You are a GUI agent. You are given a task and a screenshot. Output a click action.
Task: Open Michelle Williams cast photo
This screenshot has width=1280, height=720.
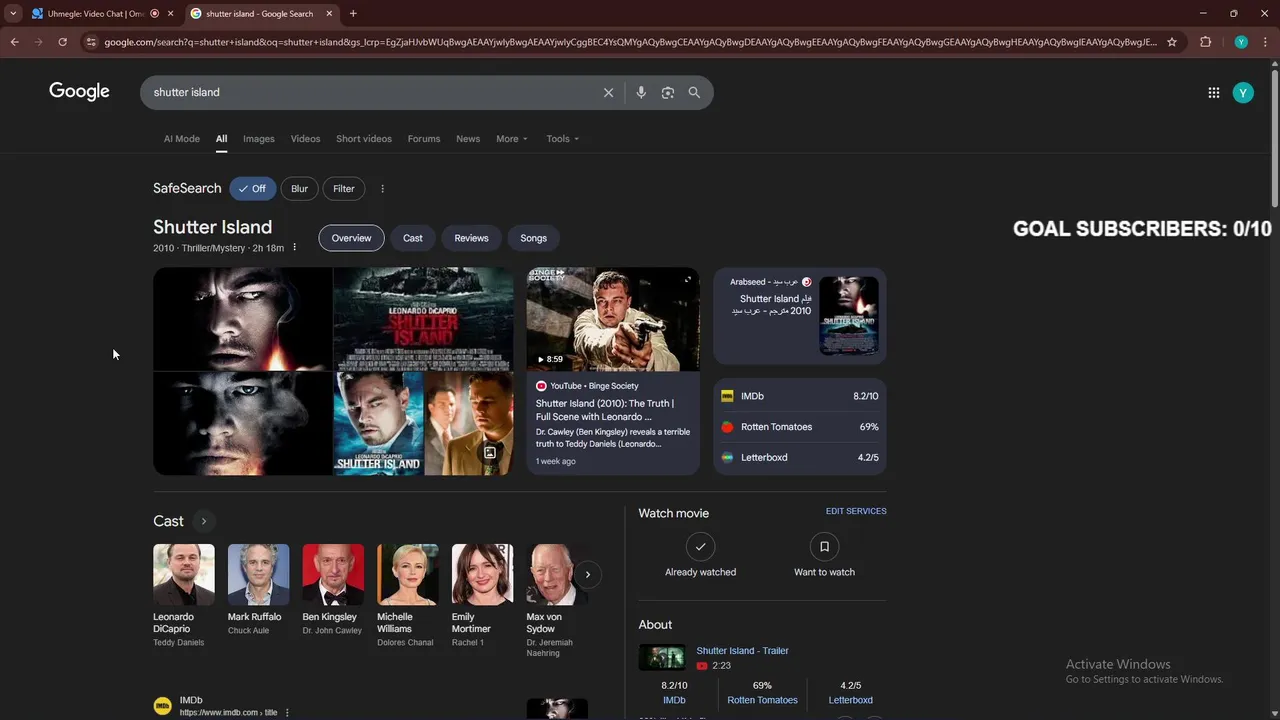click(408, 575)
